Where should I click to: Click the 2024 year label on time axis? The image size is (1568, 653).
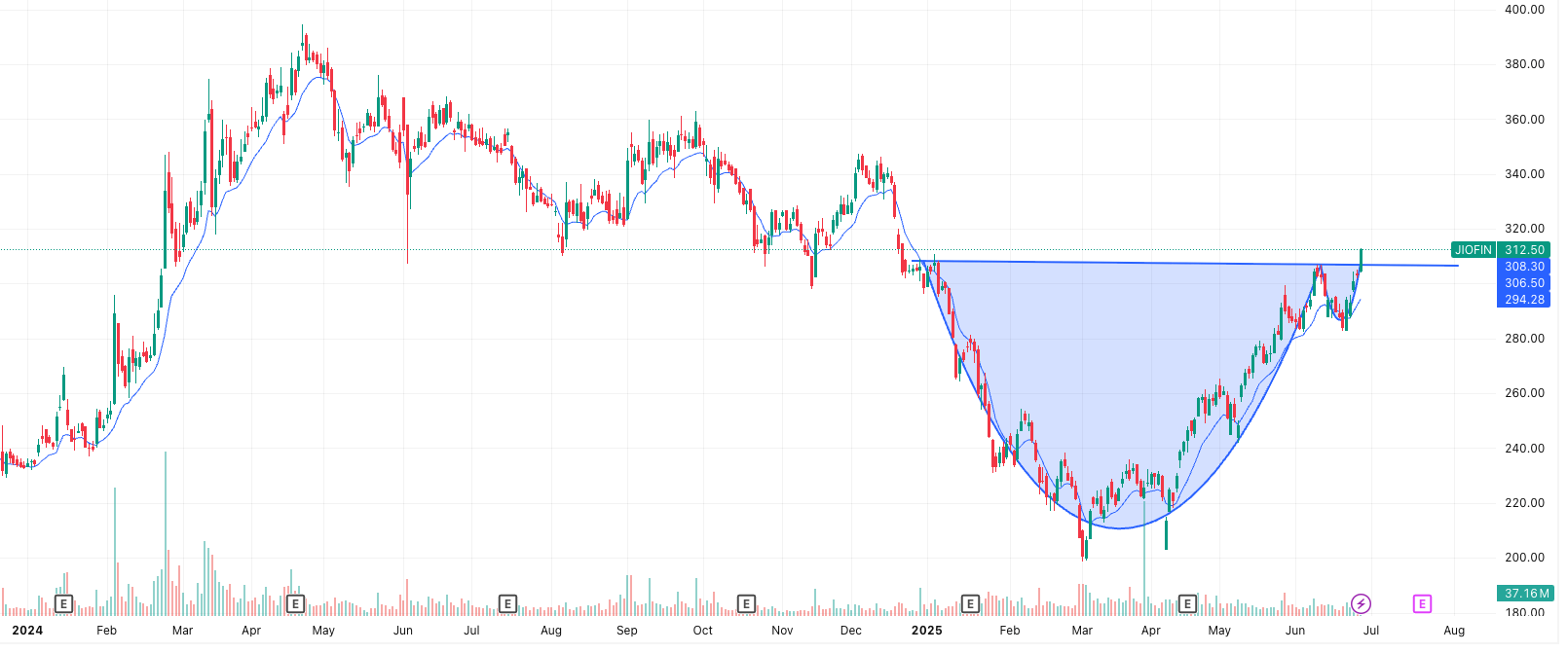(27, 631)
